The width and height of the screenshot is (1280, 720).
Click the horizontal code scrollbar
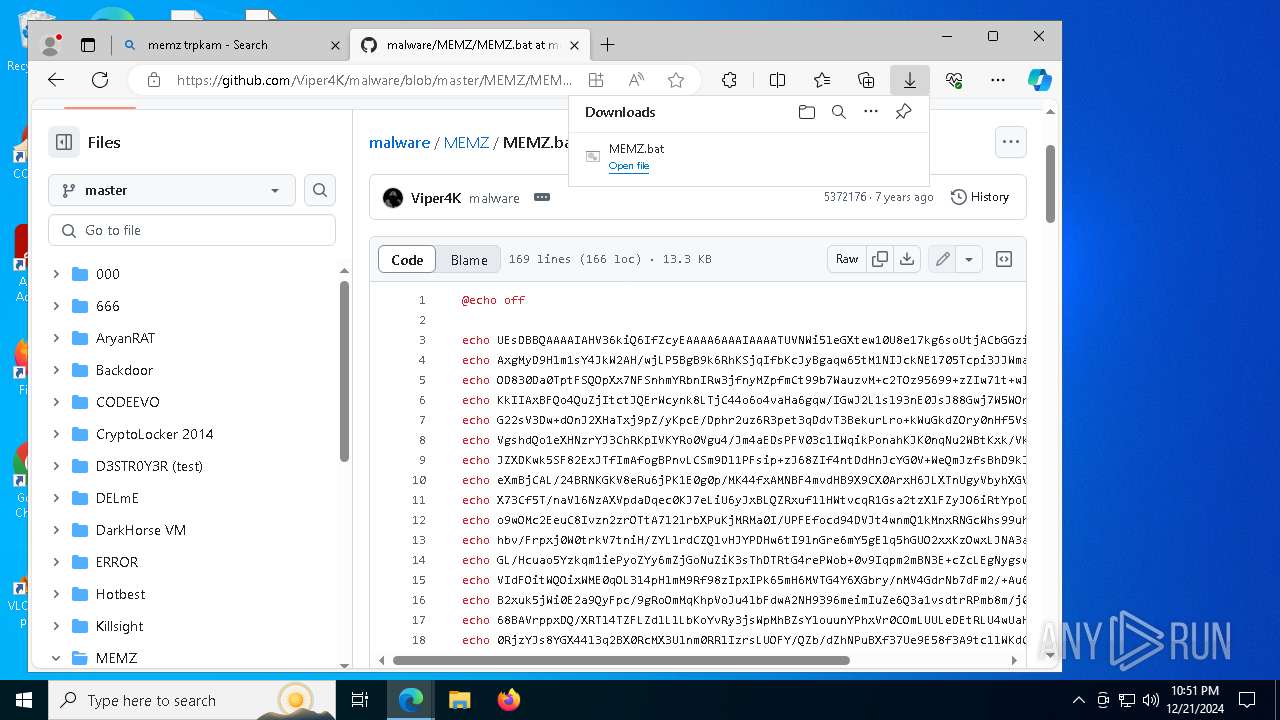click(621, 660)
